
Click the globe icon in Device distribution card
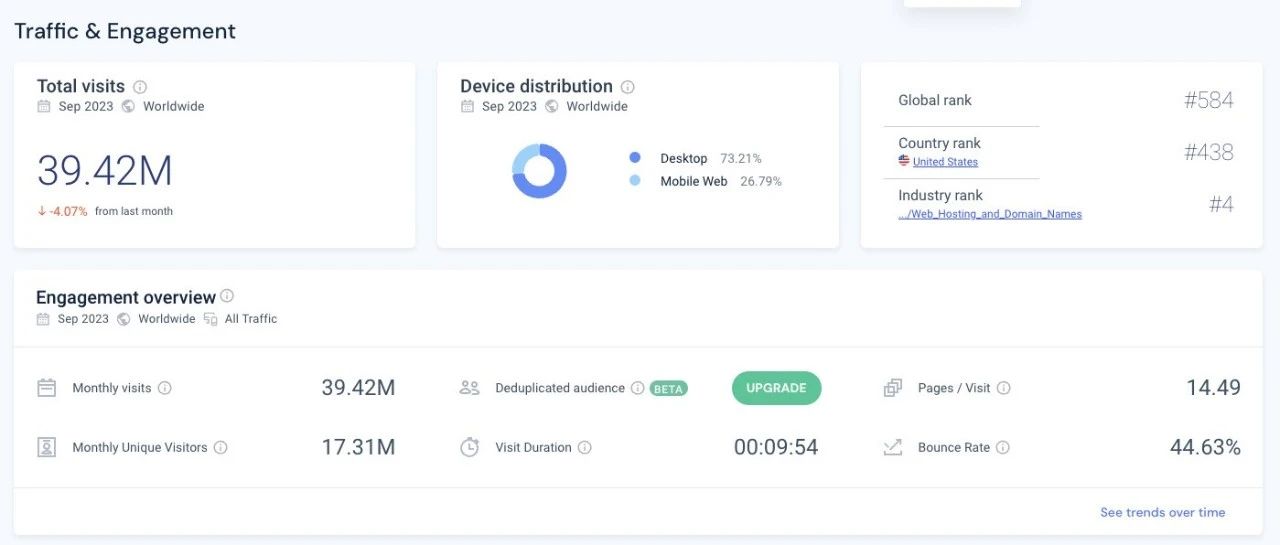[552, 106]
